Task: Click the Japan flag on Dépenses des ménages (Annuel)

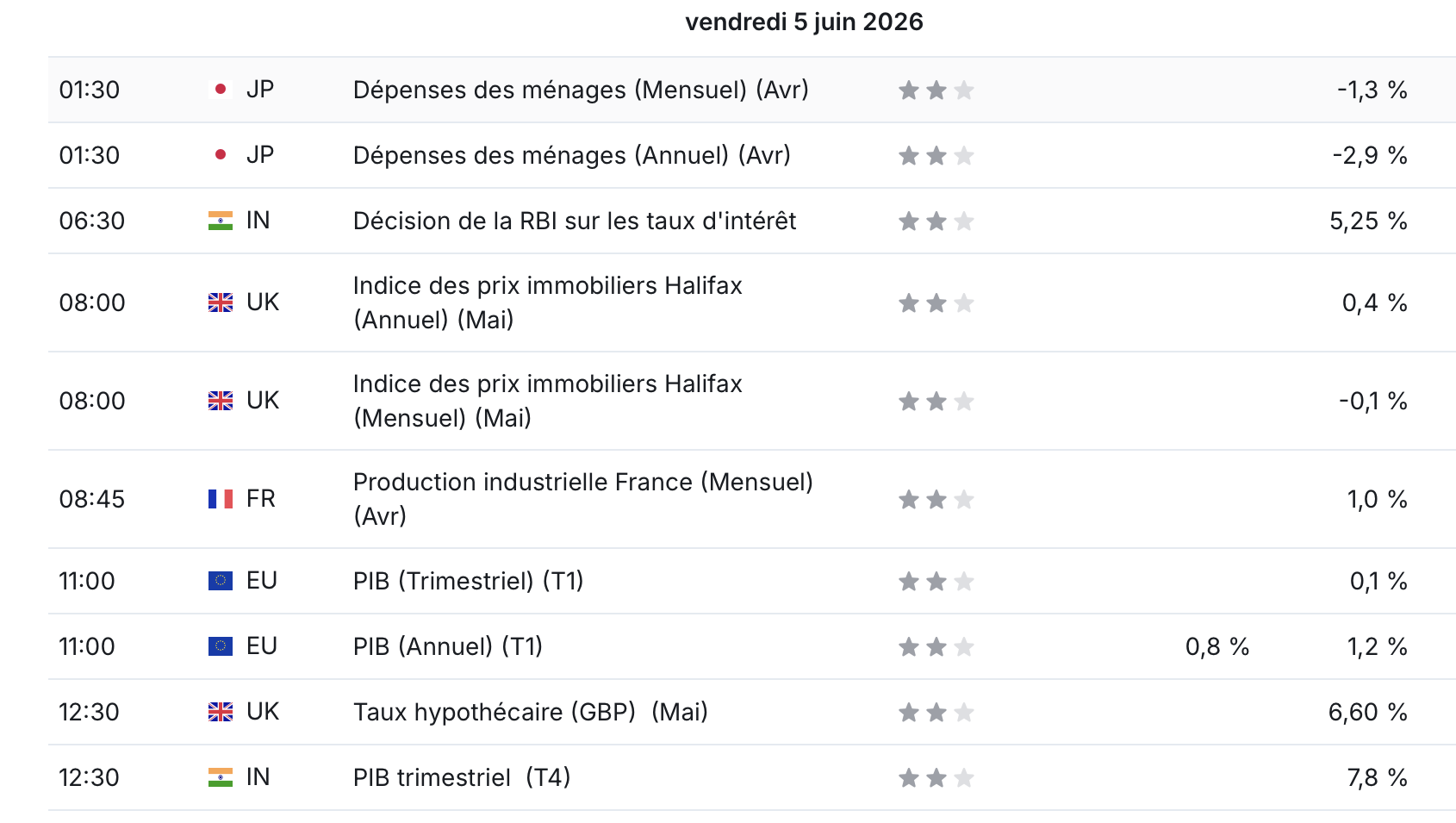Action: click(x=221, y=155)
